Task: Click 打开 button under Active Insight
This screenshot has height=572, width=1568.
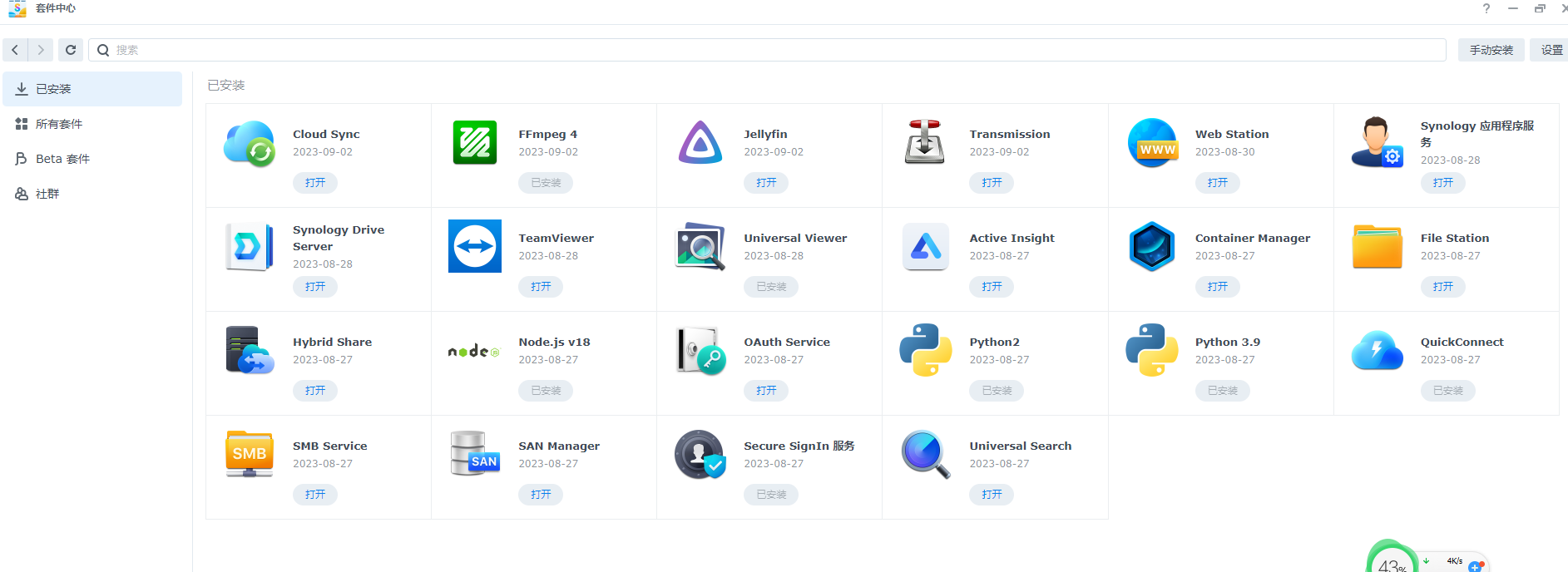Action: pyautogui.click(x=992, y=287)
